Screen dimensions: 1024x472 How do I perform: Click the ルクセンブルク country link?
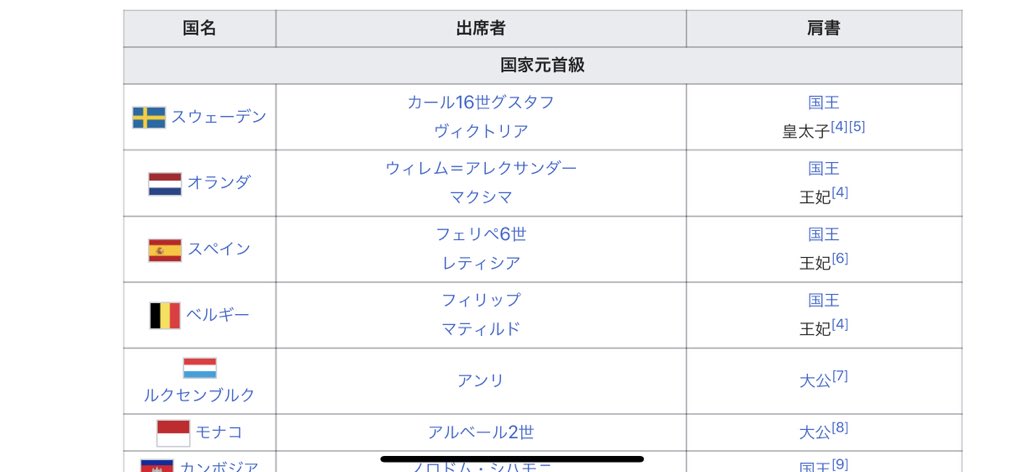(200, 395)
